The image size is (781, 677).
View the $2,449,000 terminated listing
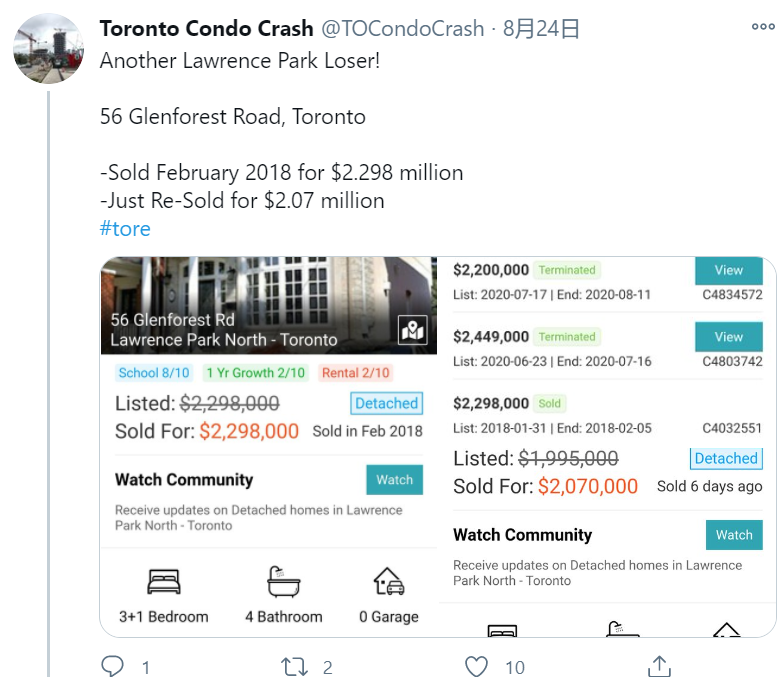coord(728,337)
